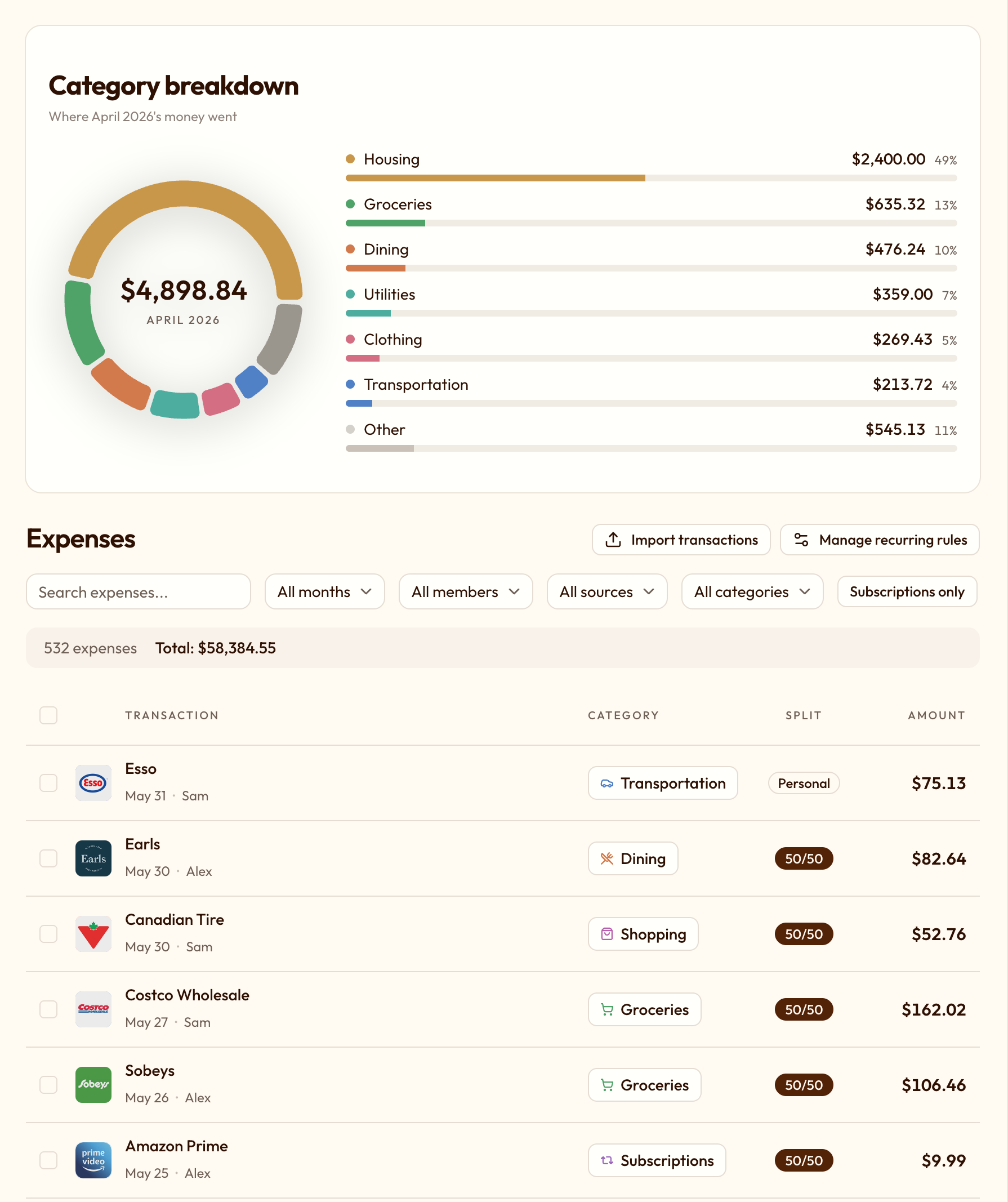Click the Category column header
Viewport: 1008px width, 1202px height.
coord(624,716)
